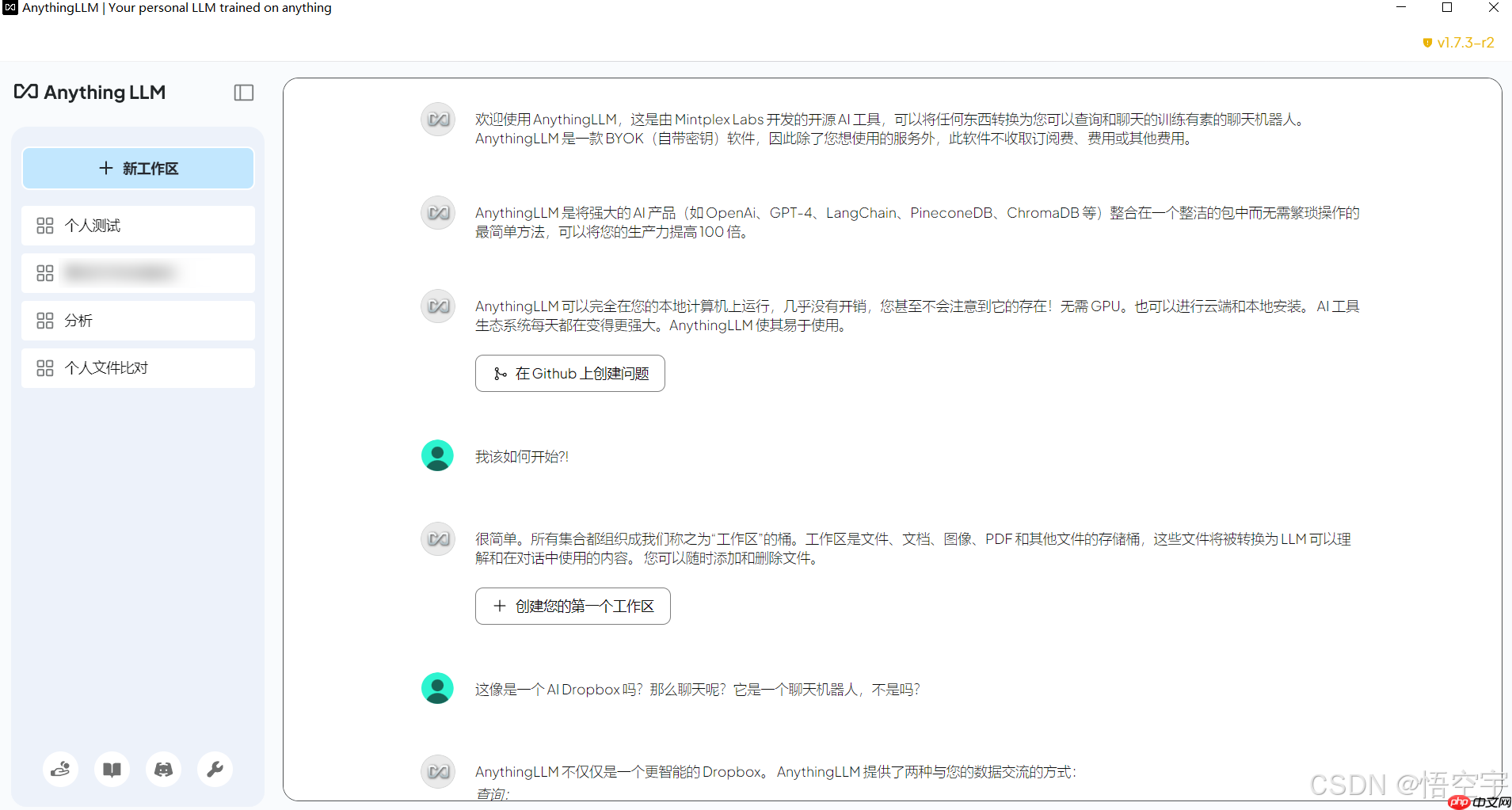Click the support hand icon in sidebar
The width and height of the screenshot is (1512, 810).
pos(60,768)
